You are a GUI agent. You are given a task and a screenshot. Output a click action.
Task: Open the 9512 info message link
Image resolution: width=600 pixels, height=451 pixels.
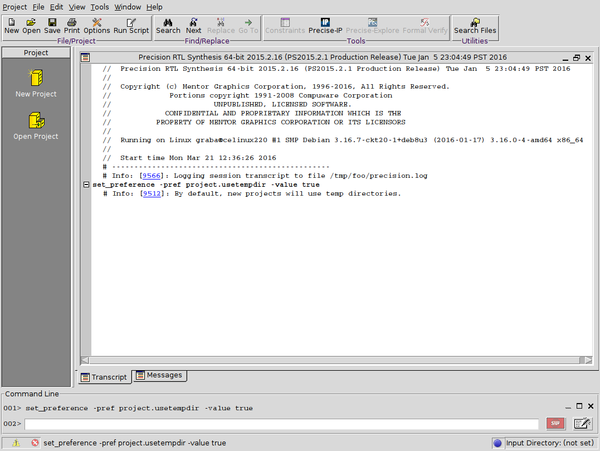pyautogui.click(x=151, y=193)
